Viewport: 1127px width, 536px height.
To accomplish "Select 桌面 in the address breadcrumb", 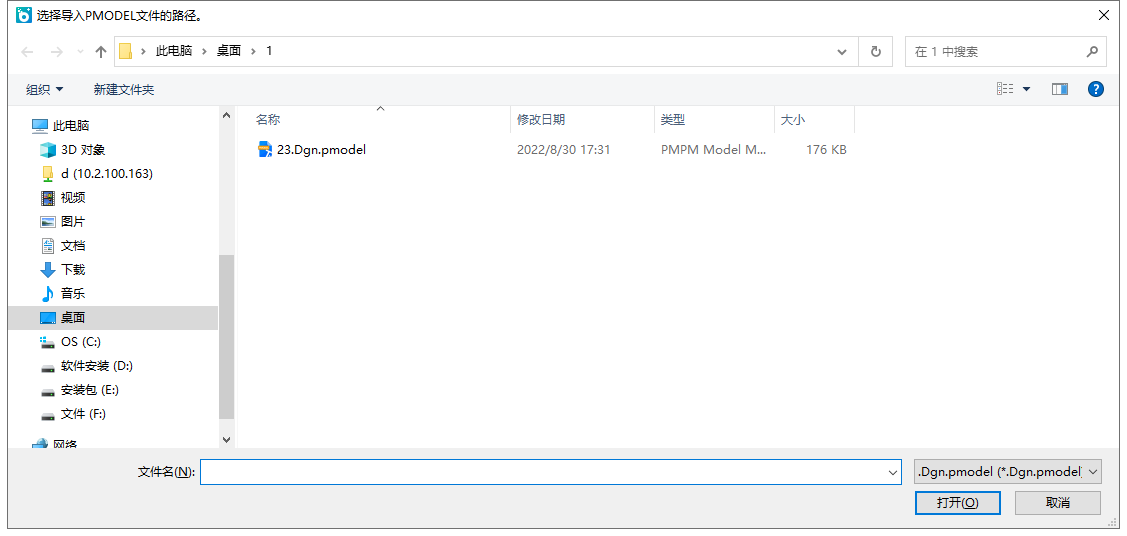I will 229,51.
